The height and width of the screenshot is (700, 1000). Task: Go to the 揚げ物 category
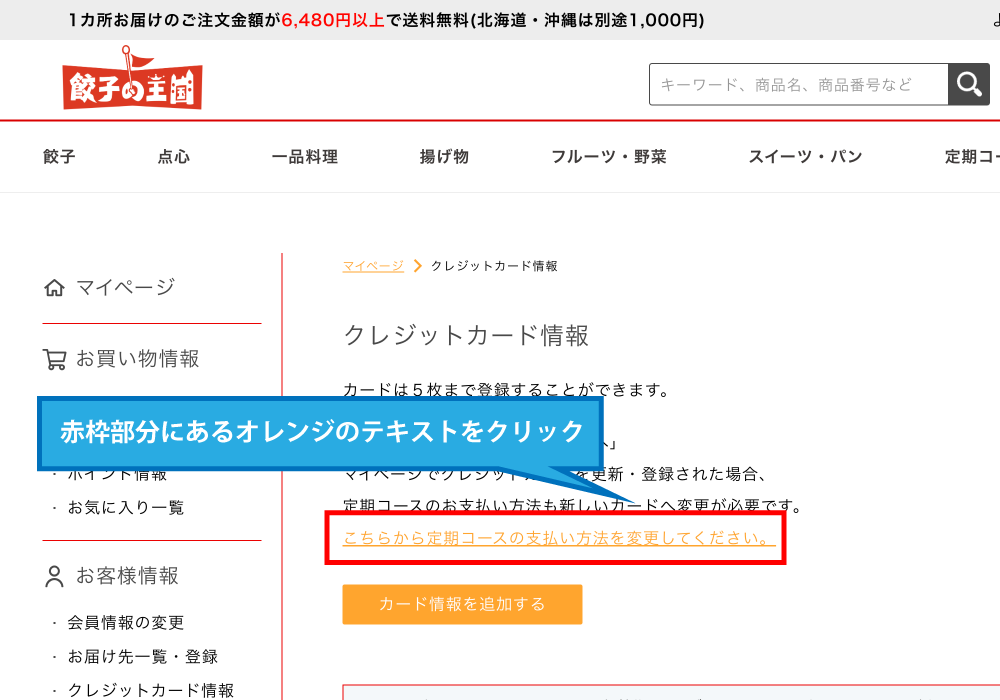click(444, 156)
